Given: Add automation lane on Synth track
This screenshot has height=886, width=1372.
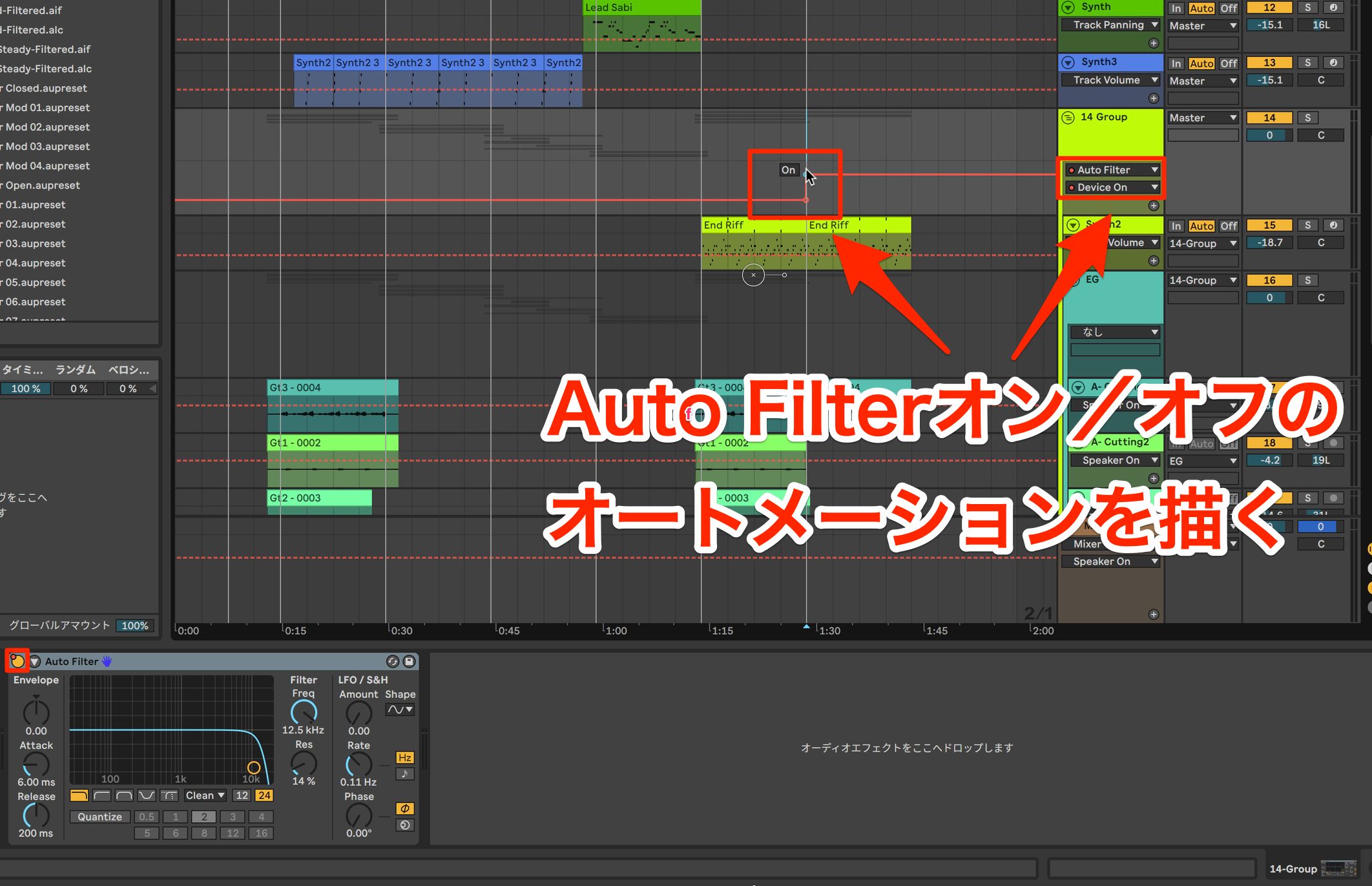Looking at the screenshot, I should (x=1154, y=43).
